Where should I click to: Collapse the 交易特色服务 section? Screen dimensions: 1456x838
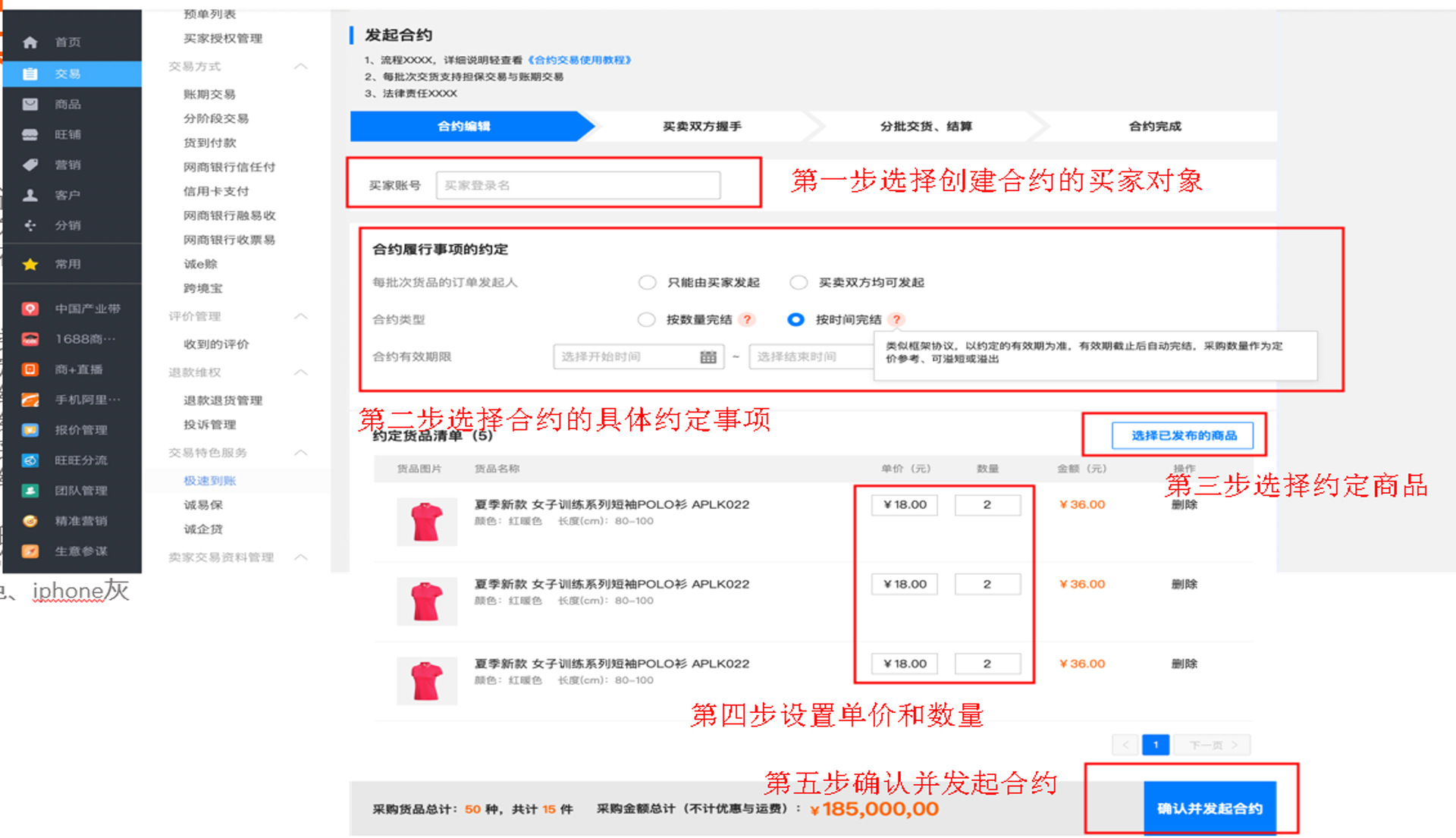tap(301, 453)
